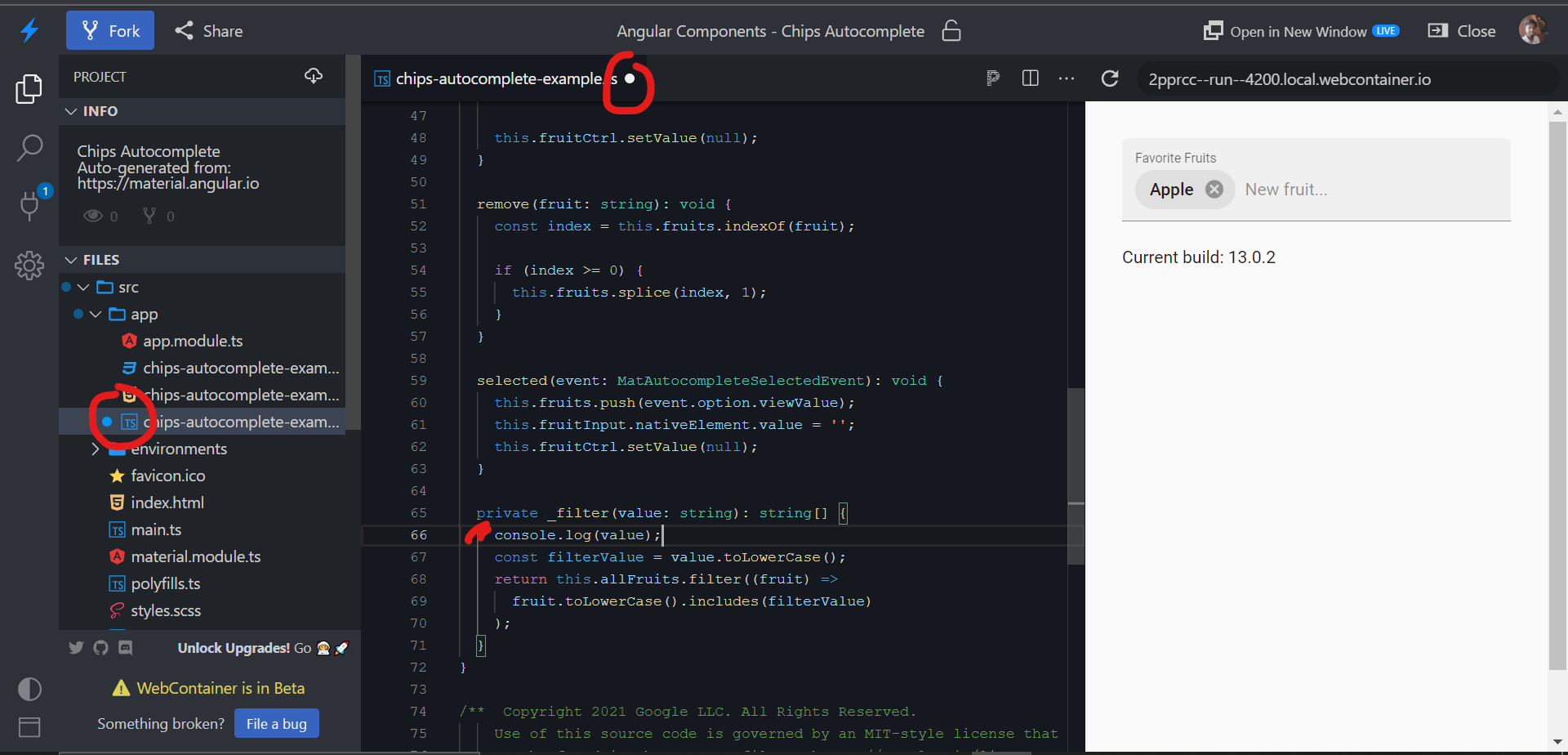
Task: Open the search panel in the sidebar
Action: [29, 148]
